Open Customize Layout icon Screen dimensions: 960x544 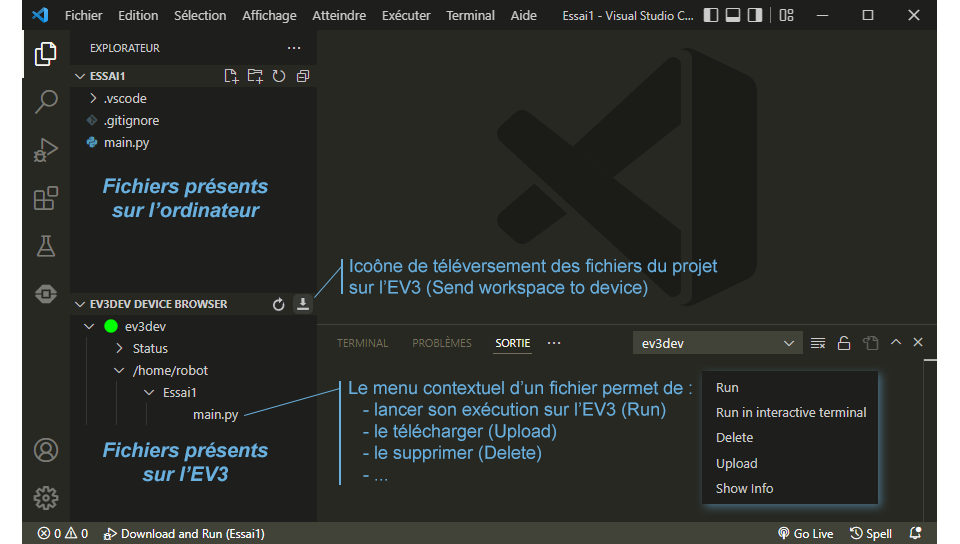coord(786,15)
